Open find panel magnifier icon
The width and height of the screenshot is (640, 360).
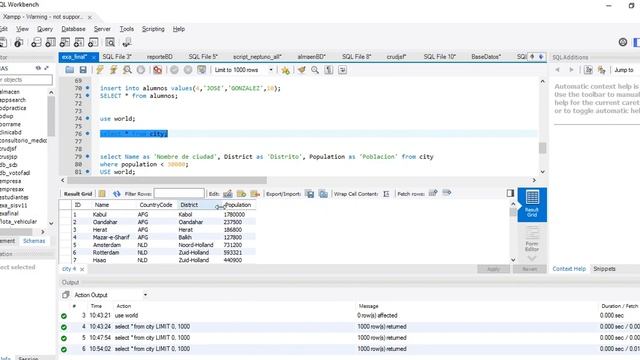pos(315,70)
